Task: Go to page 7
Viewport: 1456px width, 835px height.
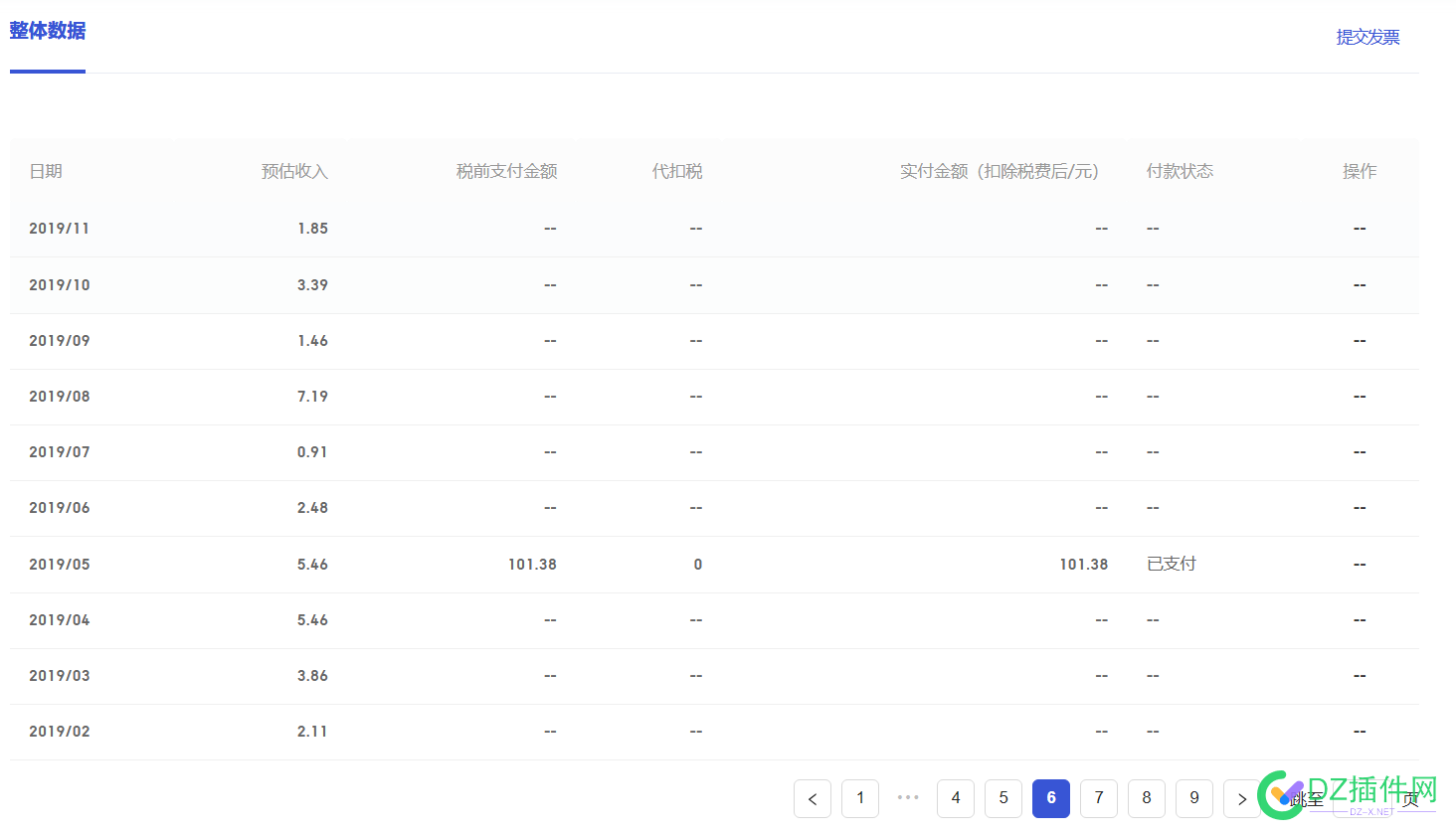Action: click(x=1099, y=798)
